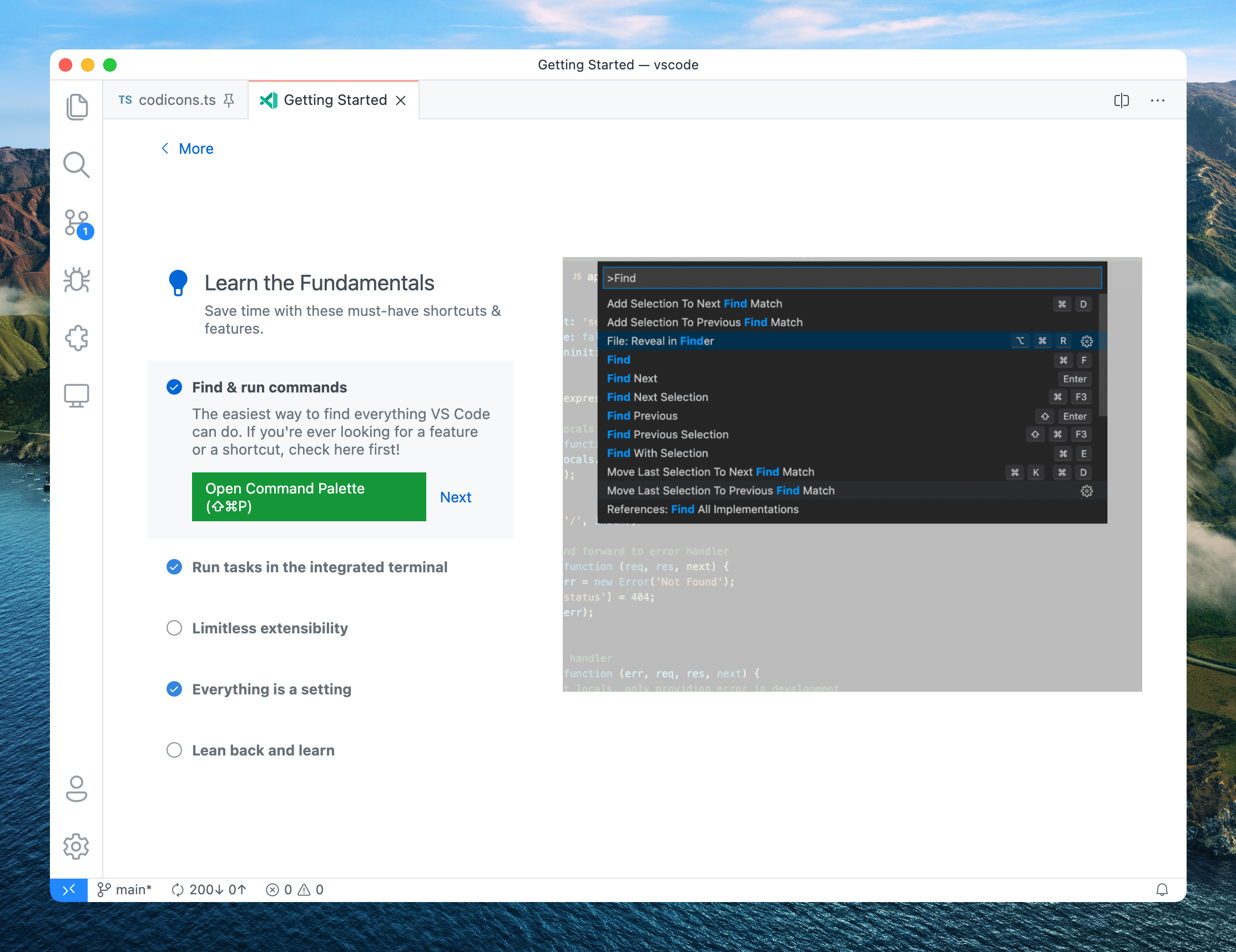Open the Manage gear icon
Viewport: 1236px width, 952px height.
click(x=77, y=846)
